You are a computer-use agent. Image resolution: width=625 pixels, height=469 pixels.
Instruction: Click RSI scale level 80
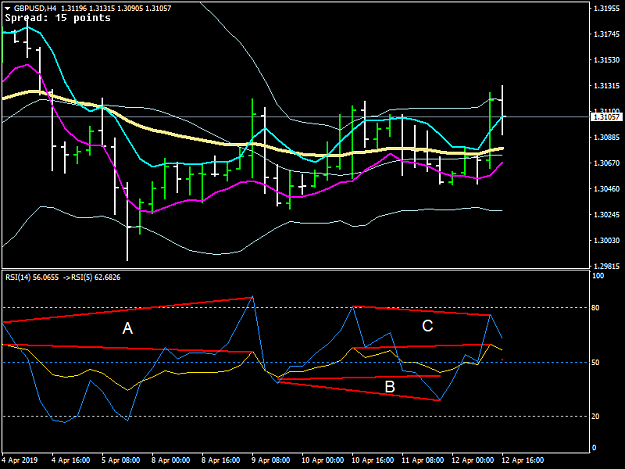[596, 308]
